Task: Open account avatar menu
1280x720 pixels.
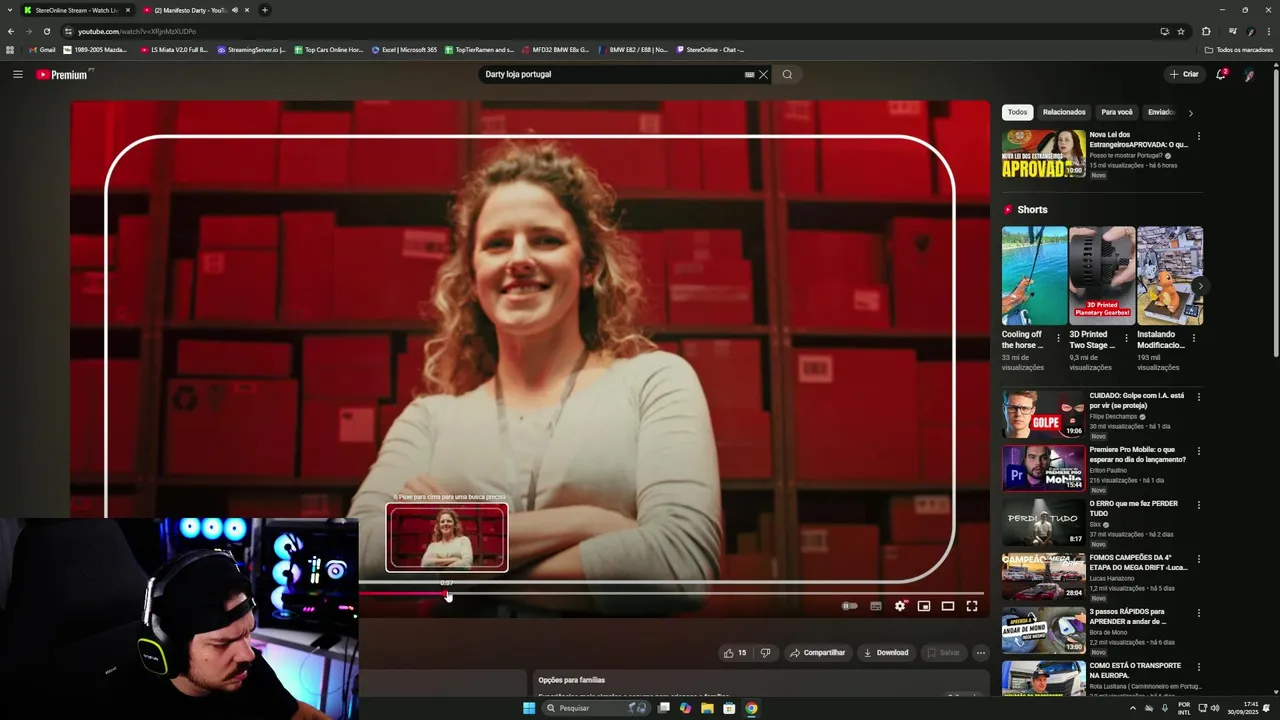Action: pyautogui.click(x=1249, y=74)
